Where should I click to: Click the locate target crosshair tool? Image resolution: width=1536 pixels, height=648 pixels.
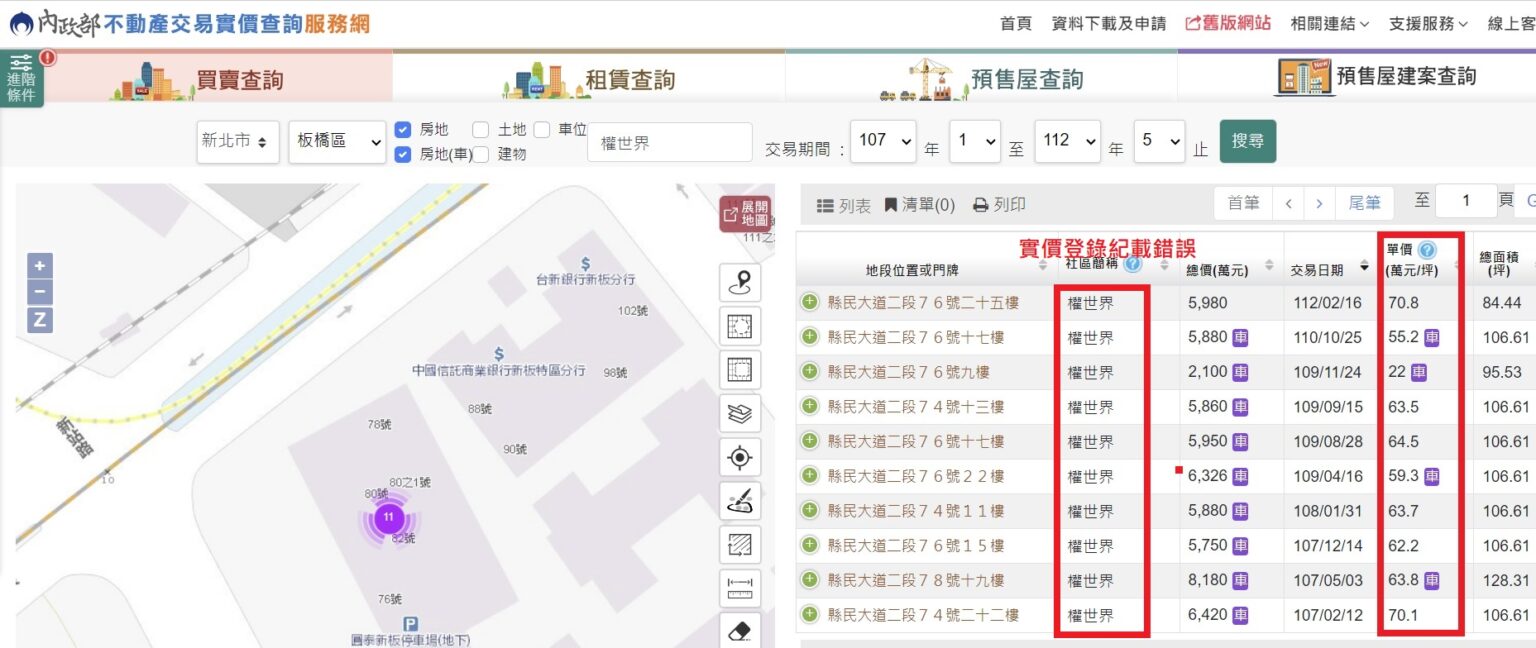click(740, 457)
